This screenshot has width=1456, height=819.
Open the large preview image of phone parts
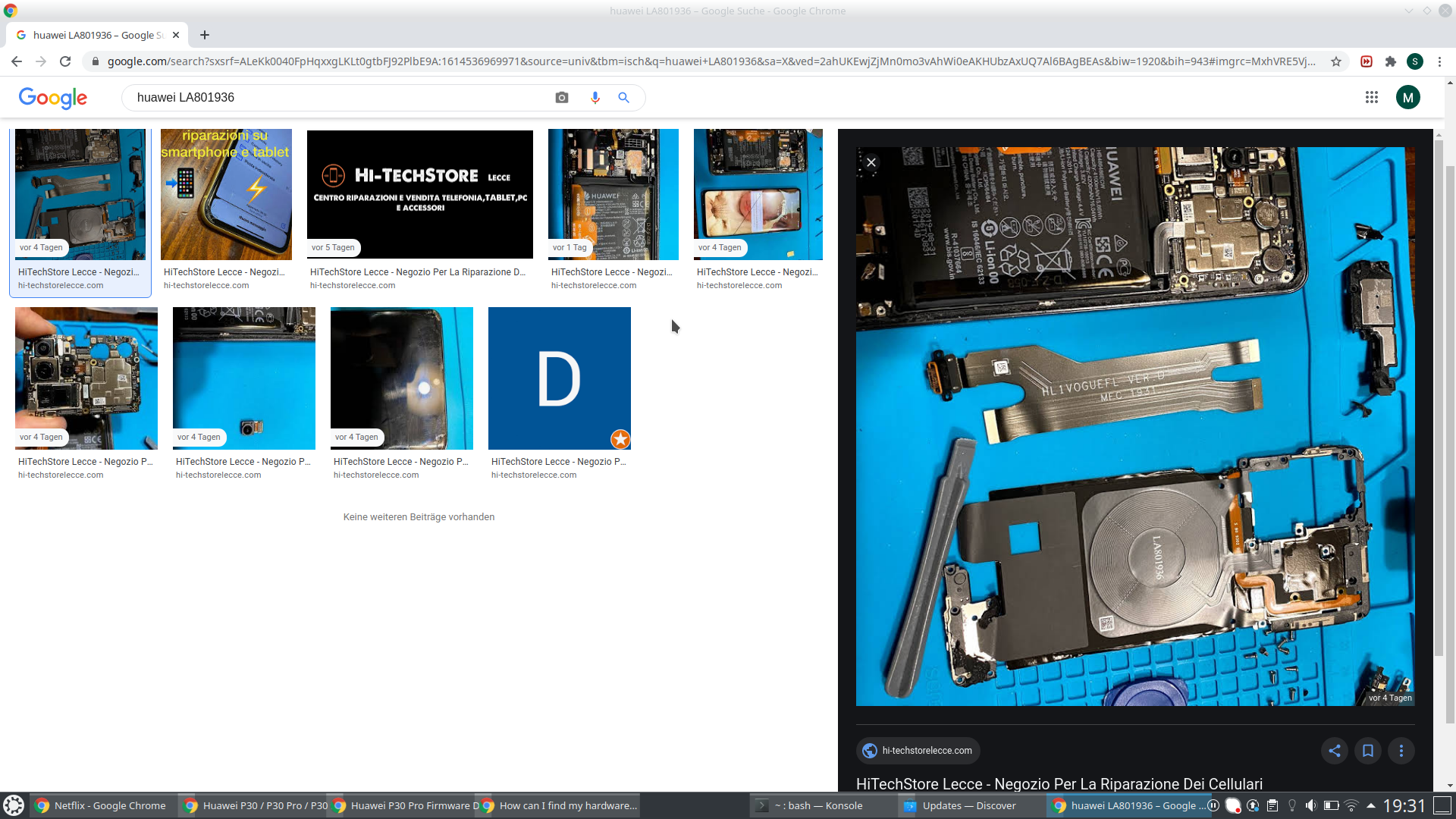point(1135,426)
